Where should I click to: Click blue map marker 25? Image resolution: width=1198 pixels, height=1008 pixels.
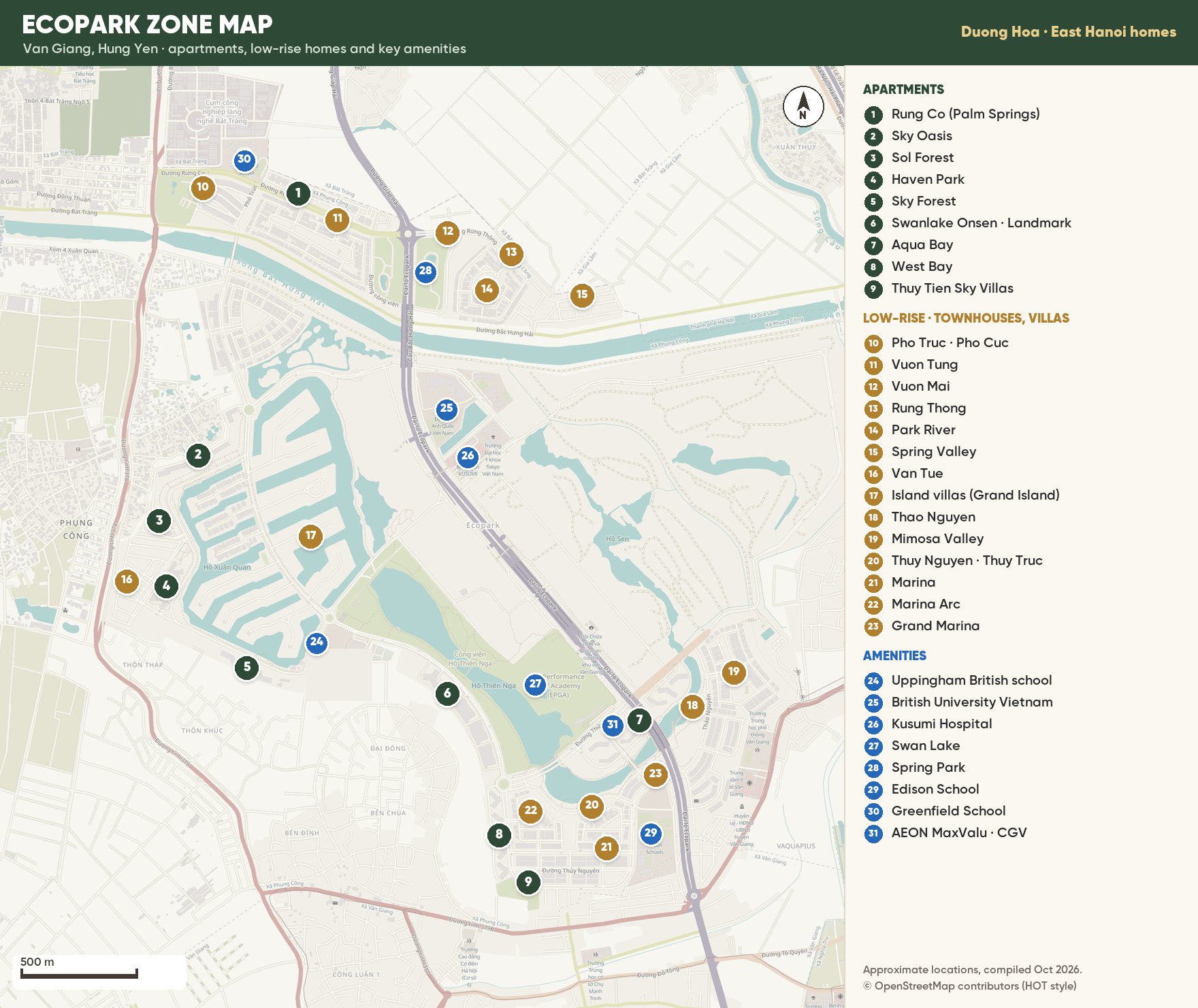447,408
